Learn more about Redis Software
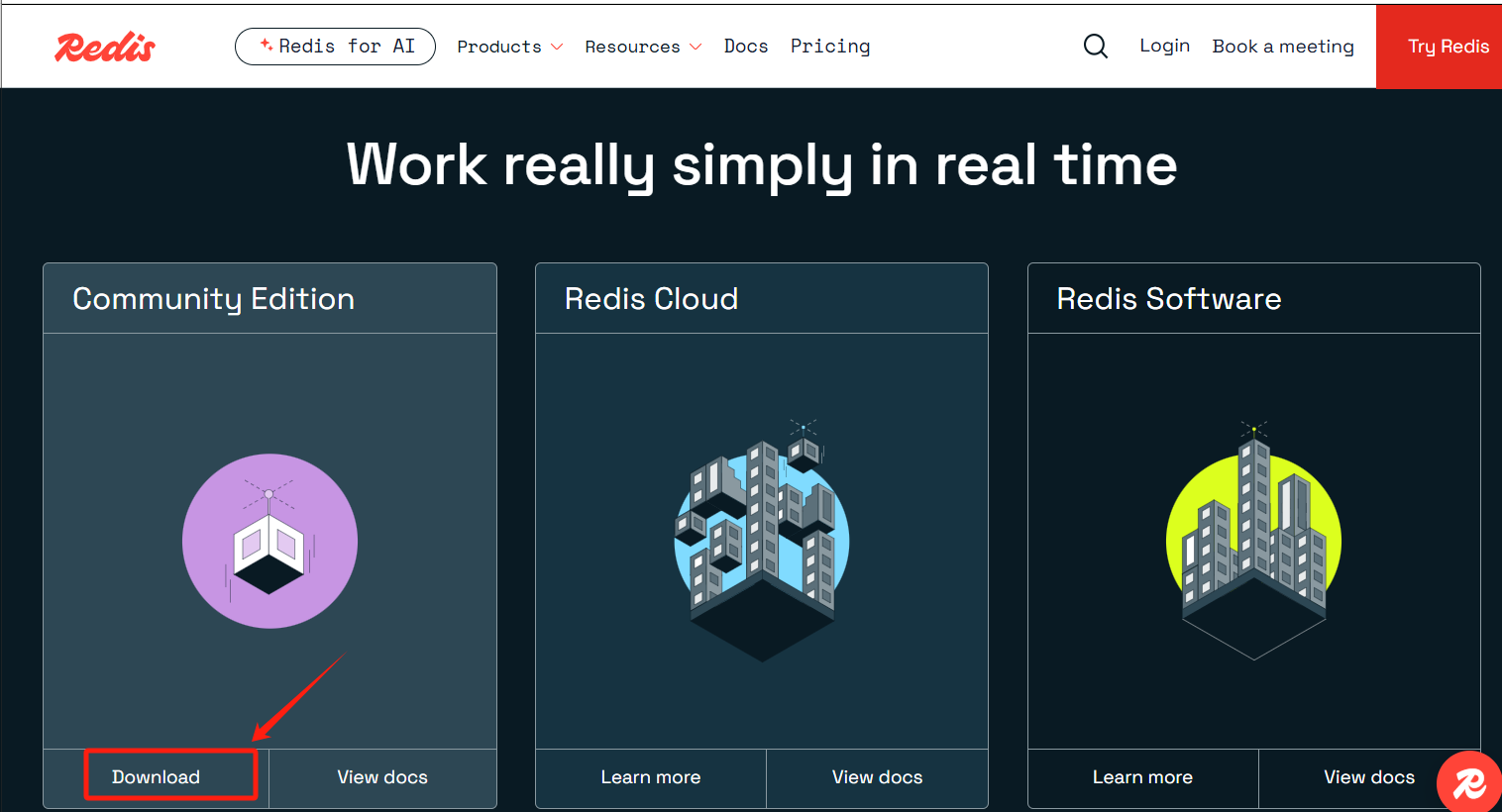The image size is (1502, 812). 1142,777
